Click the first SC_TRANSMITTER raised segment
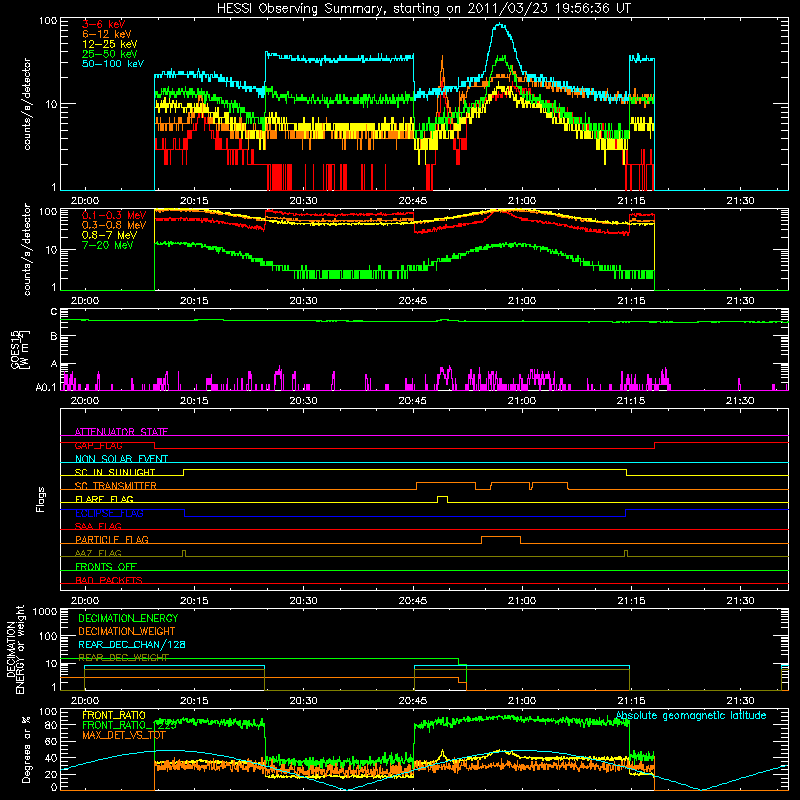 (x=446, y=484)
